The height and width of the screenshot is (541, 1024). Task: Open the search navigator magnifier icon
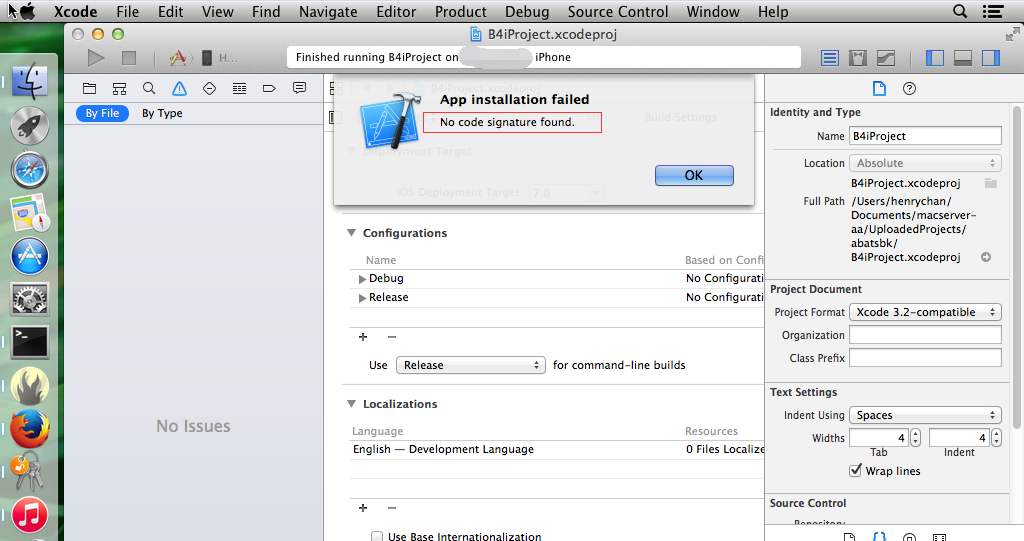[149, 88]
